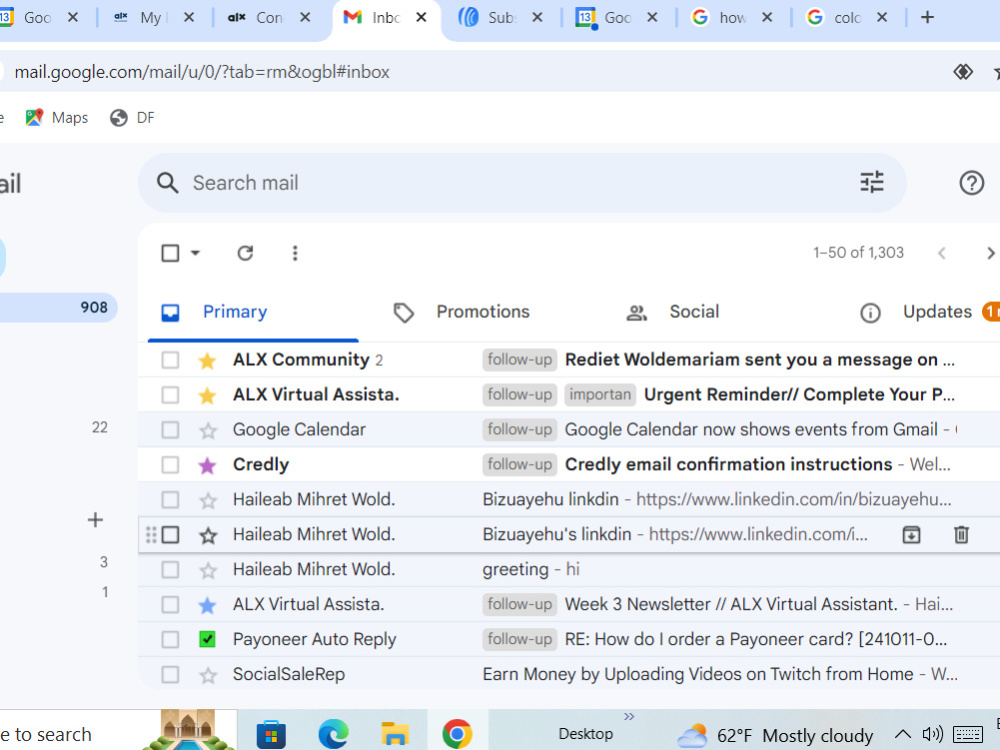Select the Payoneer Auto Reply checkbox

tap(170, 640)
